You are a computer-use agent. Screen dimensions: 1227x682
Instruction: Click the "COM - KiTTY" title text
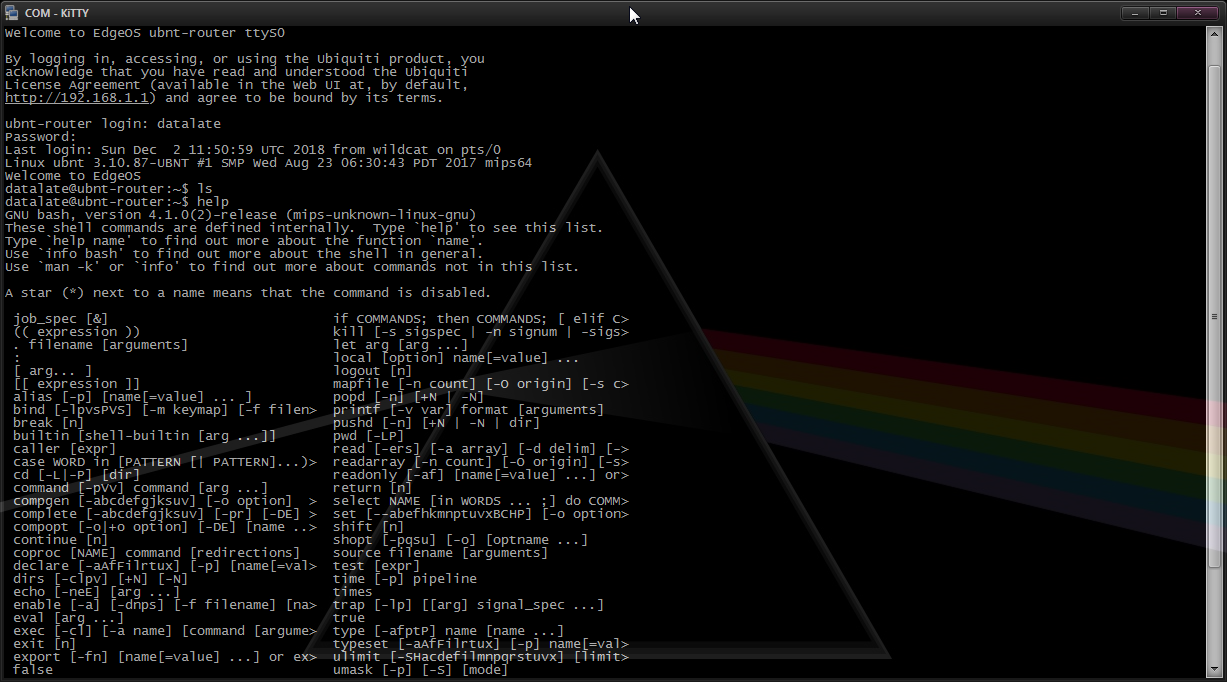pyautogui.click(x=53, y=12)
